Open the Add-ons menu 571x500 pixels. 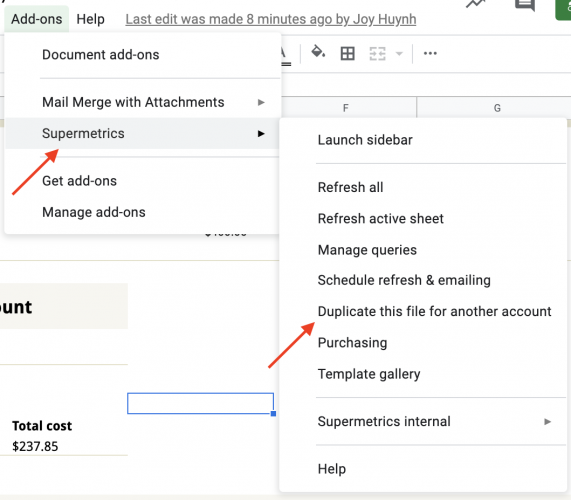(36, 19)
